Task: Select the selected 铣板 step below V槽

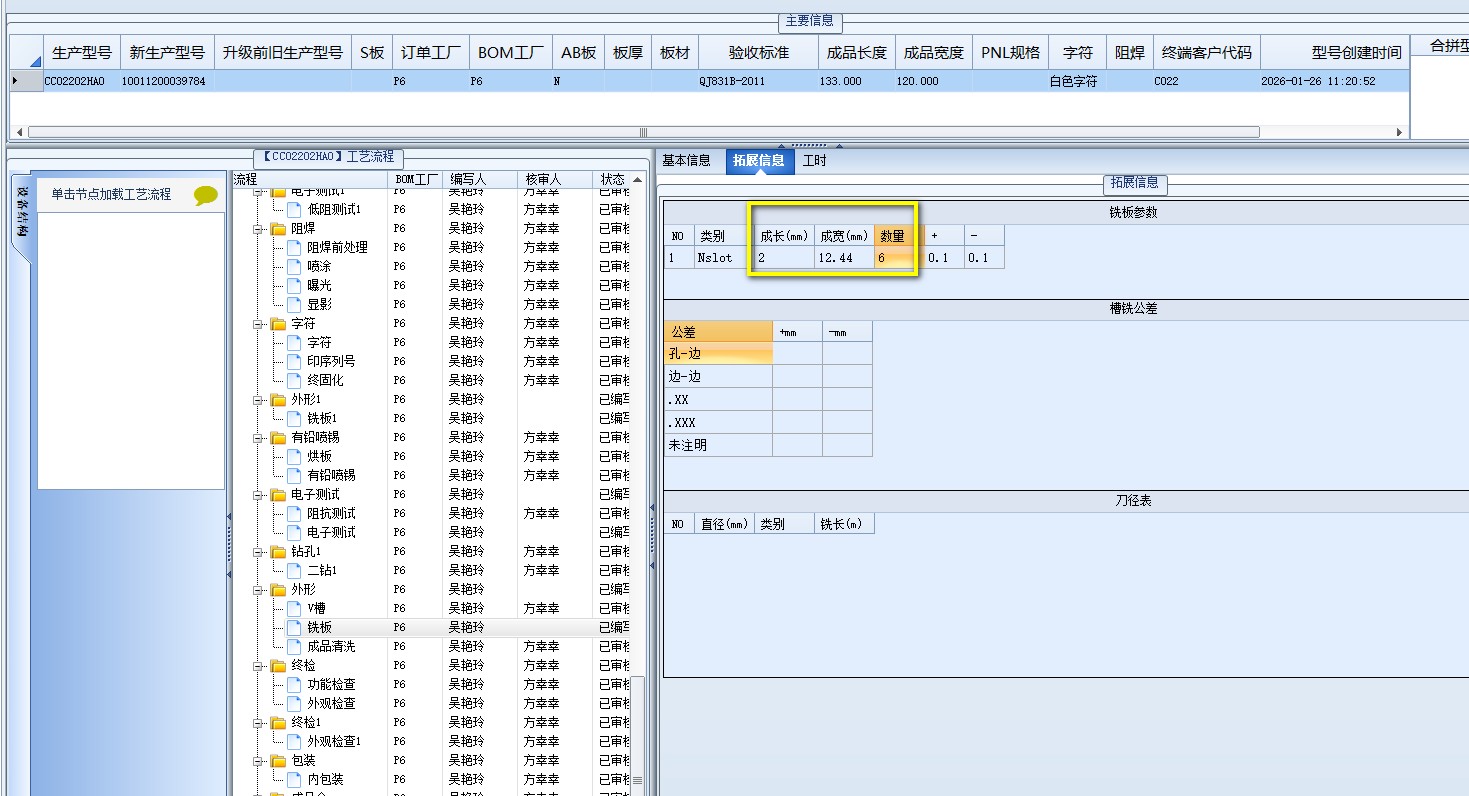Action: (319, 628)
